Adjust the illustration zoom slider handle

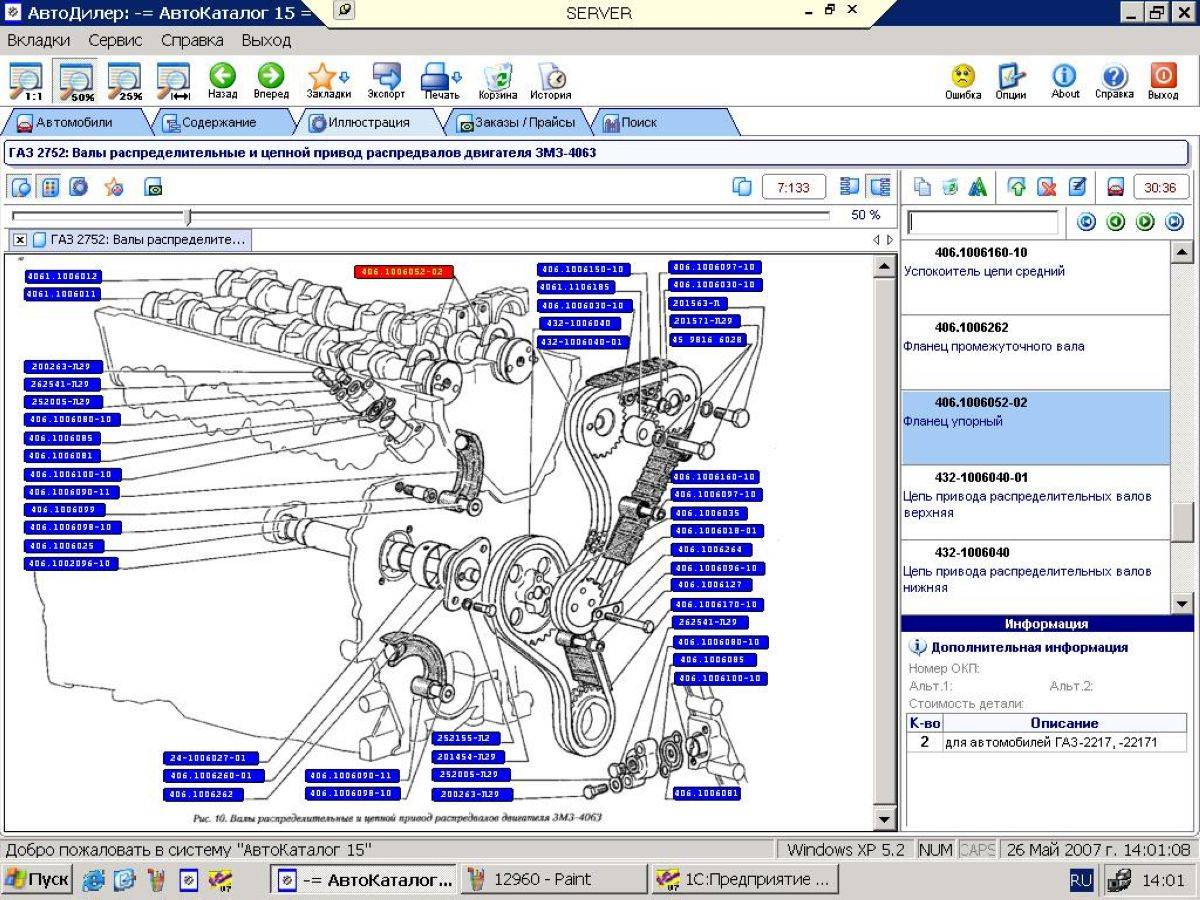(x=188, y=216)
